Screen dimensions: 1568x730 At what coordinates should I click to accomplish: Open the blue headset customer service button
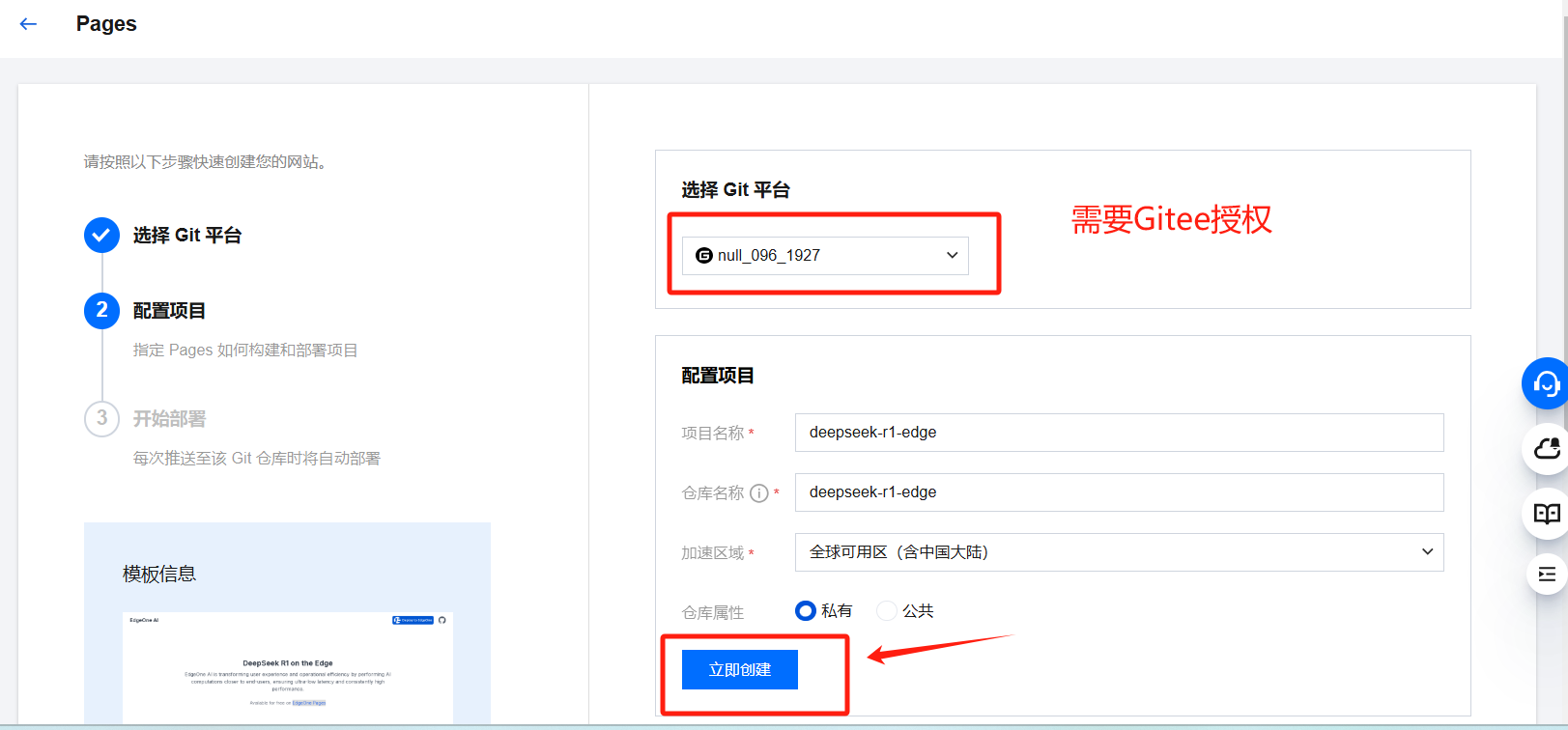coord(1546,383)
